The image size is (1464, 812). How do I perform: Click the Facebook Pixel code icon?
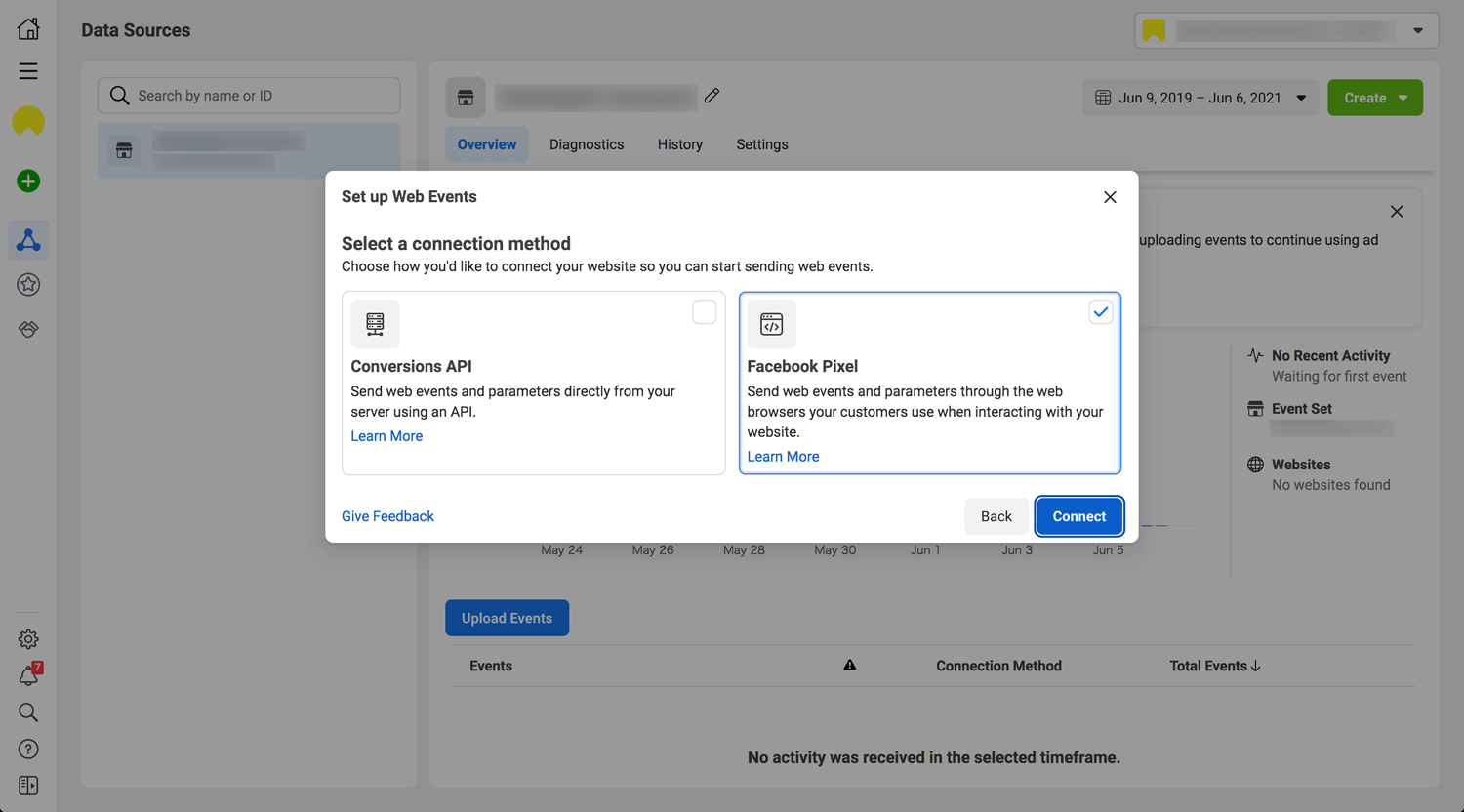pos(771,324)
